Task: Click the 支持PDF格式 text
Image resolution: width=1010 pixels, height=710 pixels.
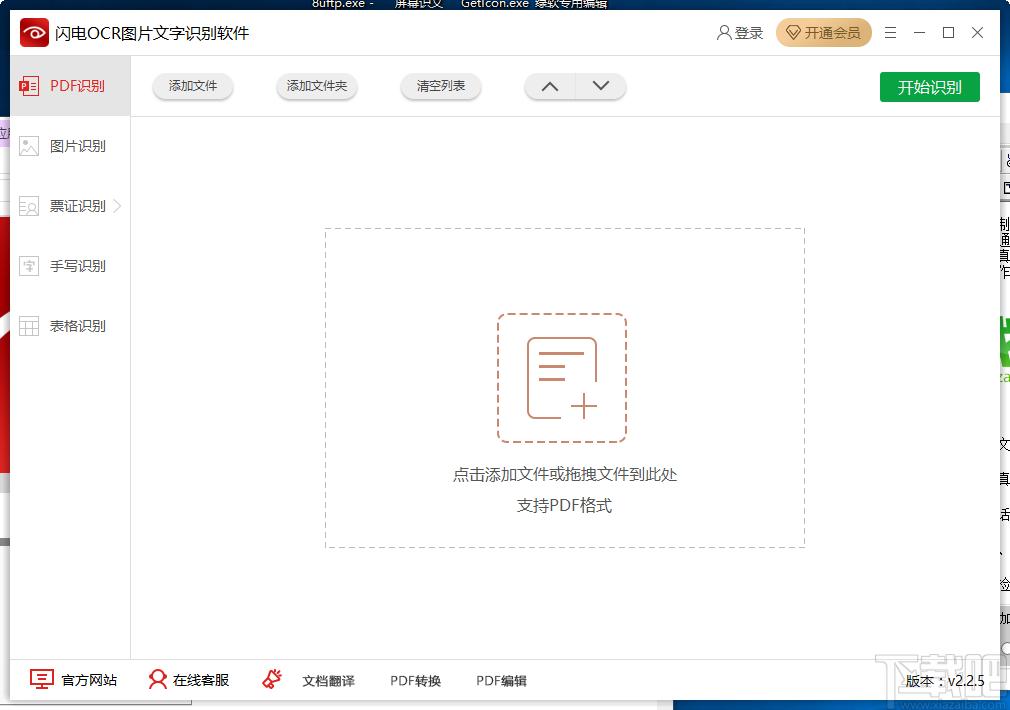Action: (564, 506)
